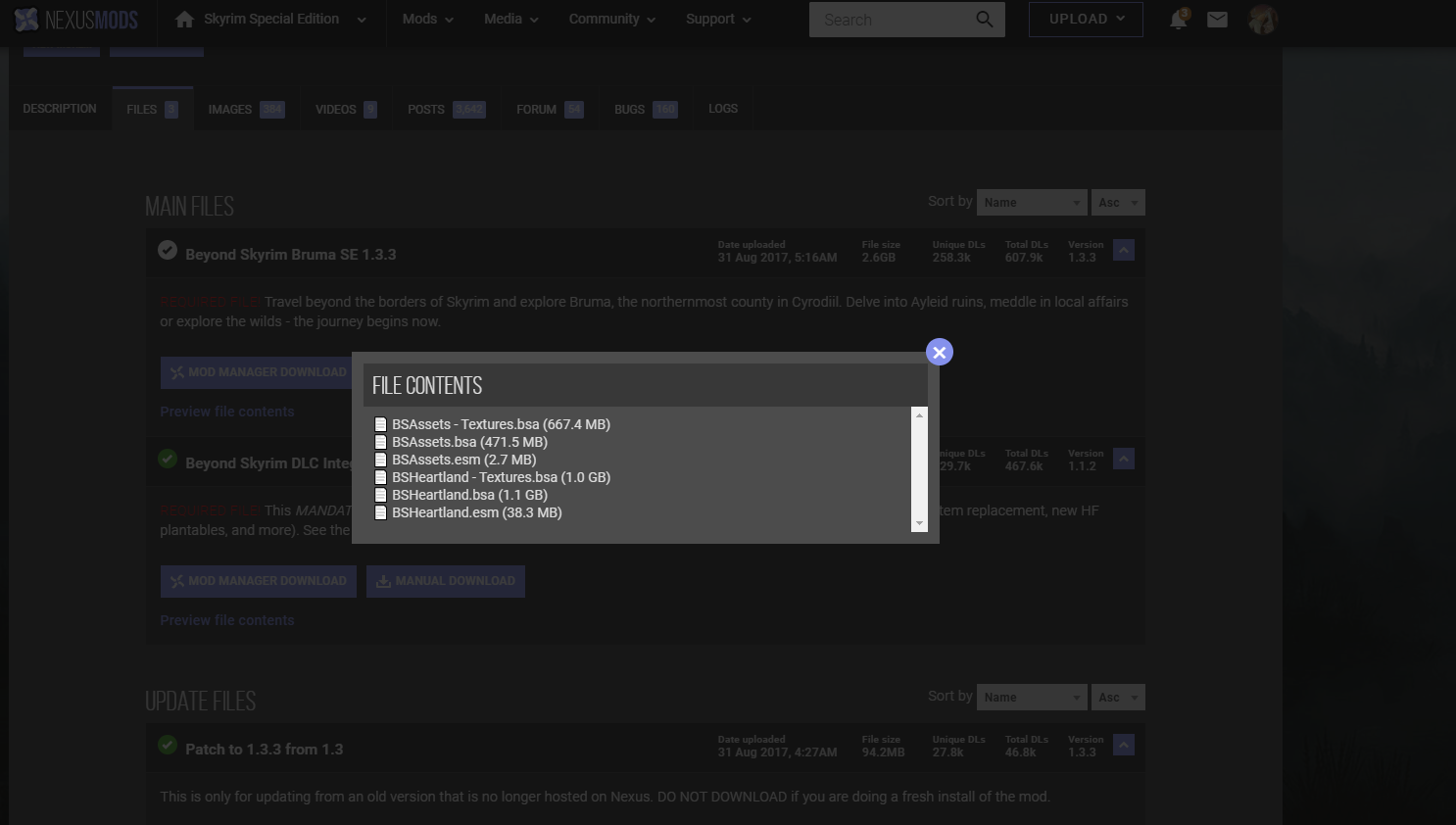Viewport: 1456px width, 825px height.
Task: Click the Bruma SE 1.3.3 downloaded checkmark icon
Action: (168, 250)
